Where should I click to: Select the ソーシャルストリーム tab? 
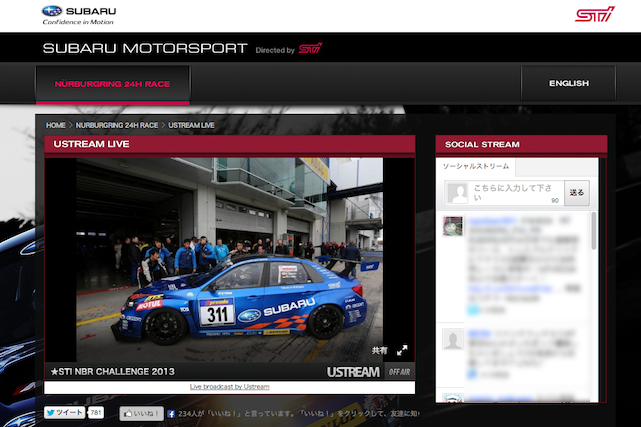(x=476, y=166)
